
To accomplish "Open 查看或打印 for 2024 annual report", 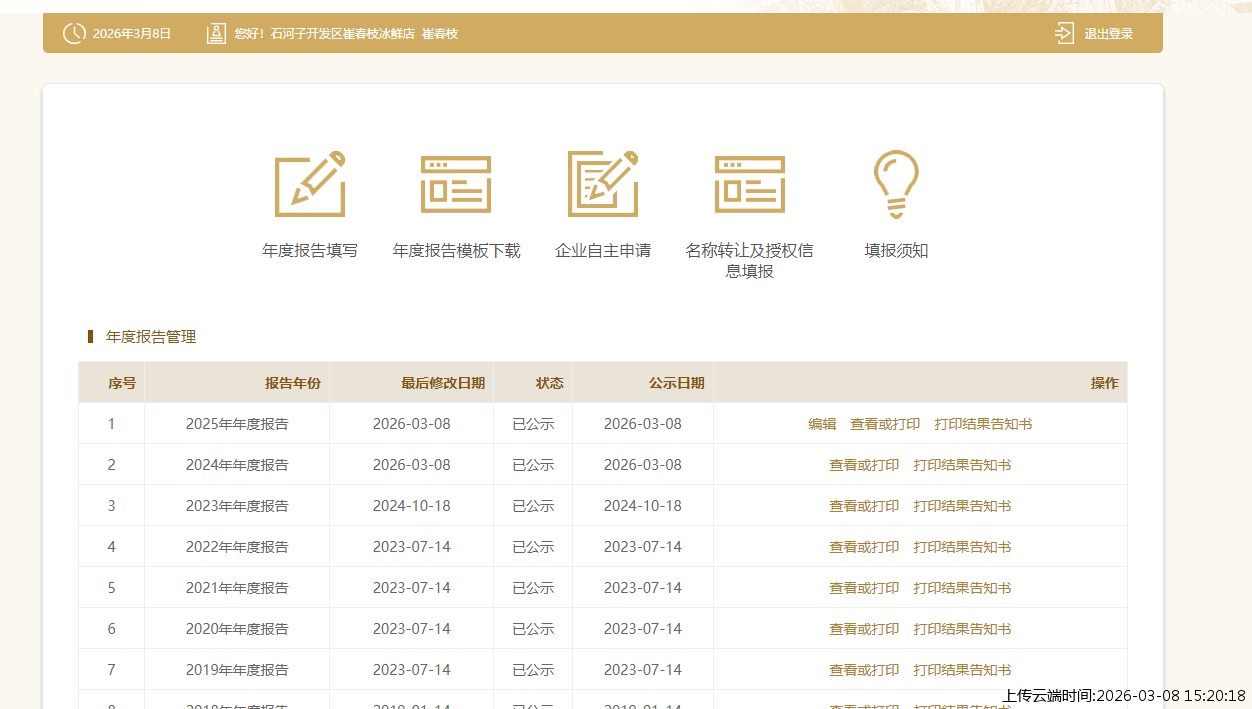I will pos(864,465).
